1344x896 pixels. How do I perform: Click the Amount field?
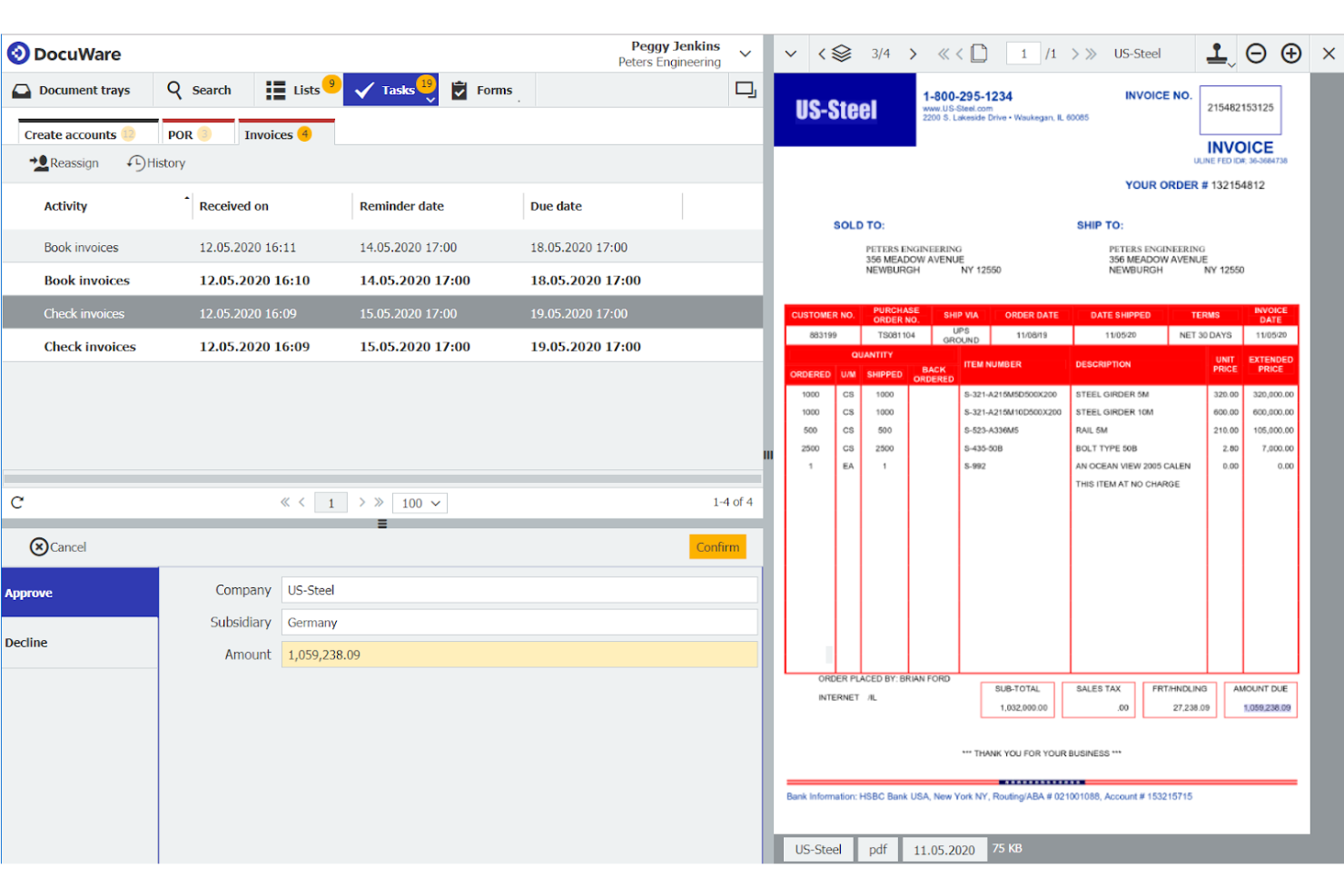[519, 655]
